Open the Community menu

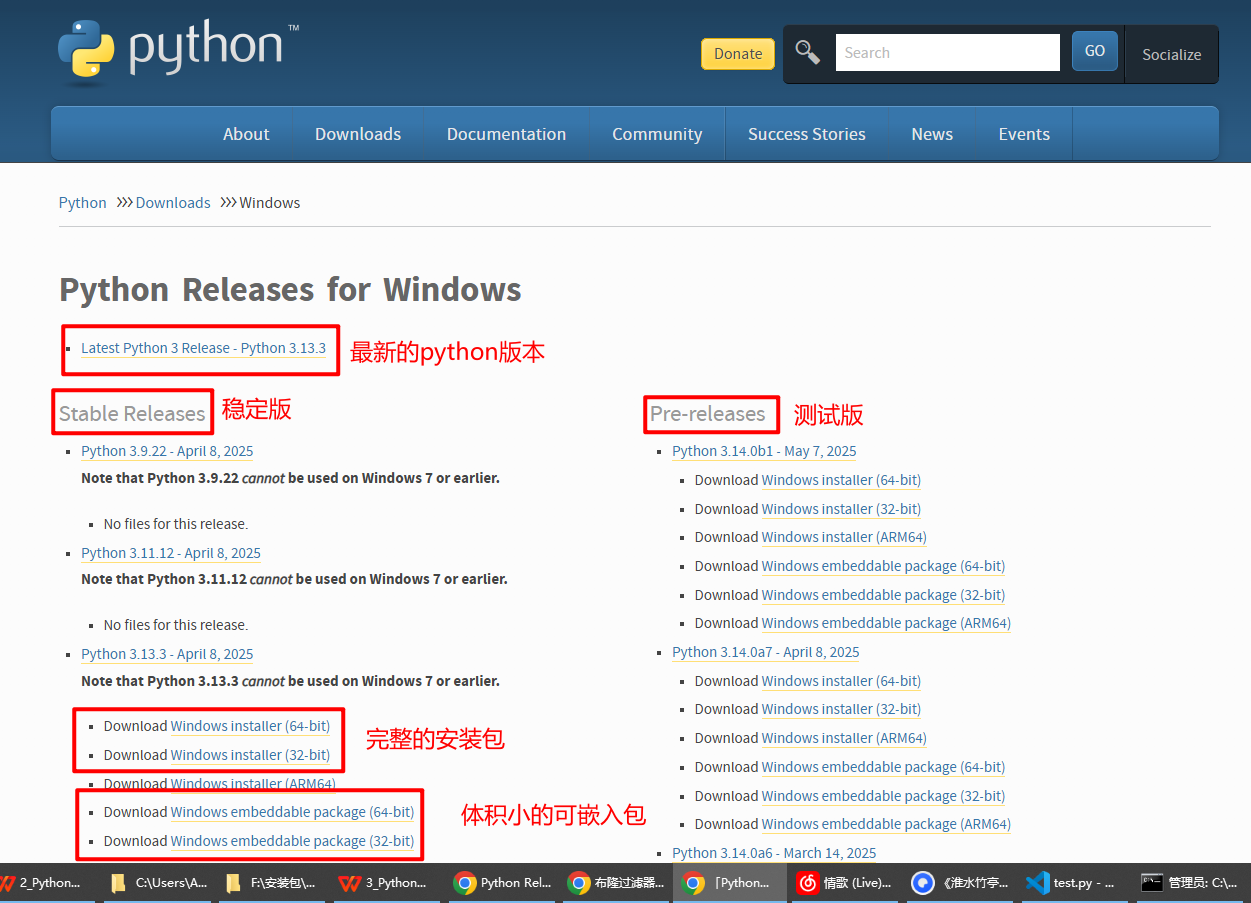pos(657,134)
